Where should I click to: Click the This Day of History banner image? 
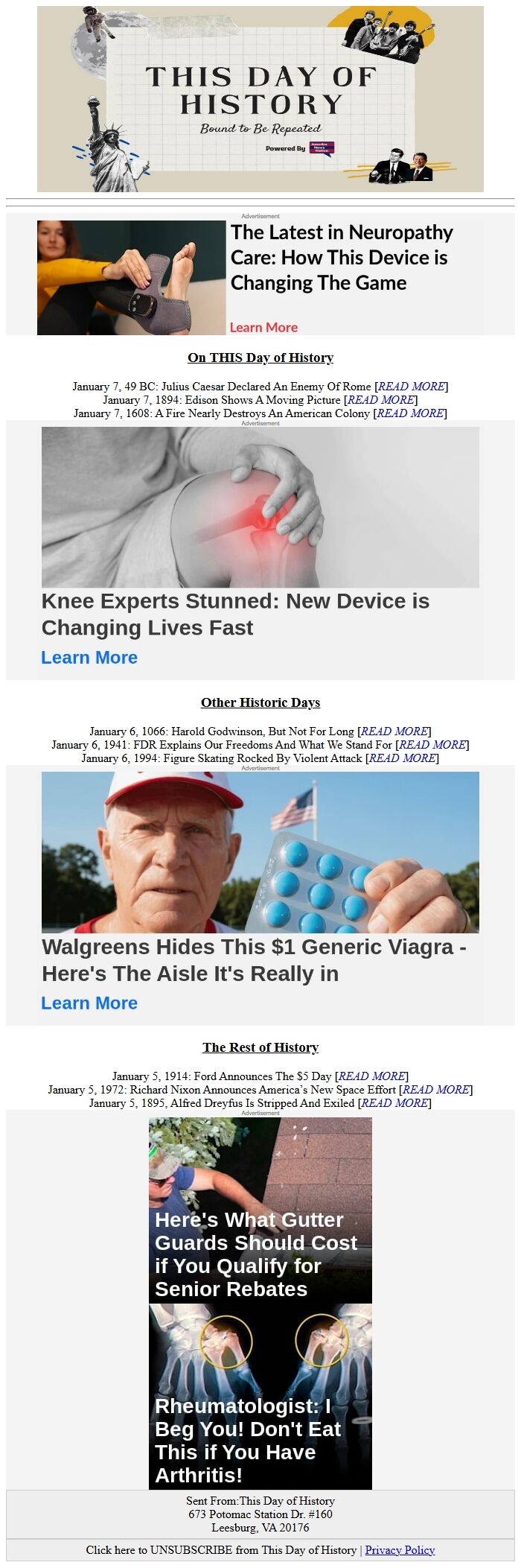pyautogui.click(x=260, y=99)
